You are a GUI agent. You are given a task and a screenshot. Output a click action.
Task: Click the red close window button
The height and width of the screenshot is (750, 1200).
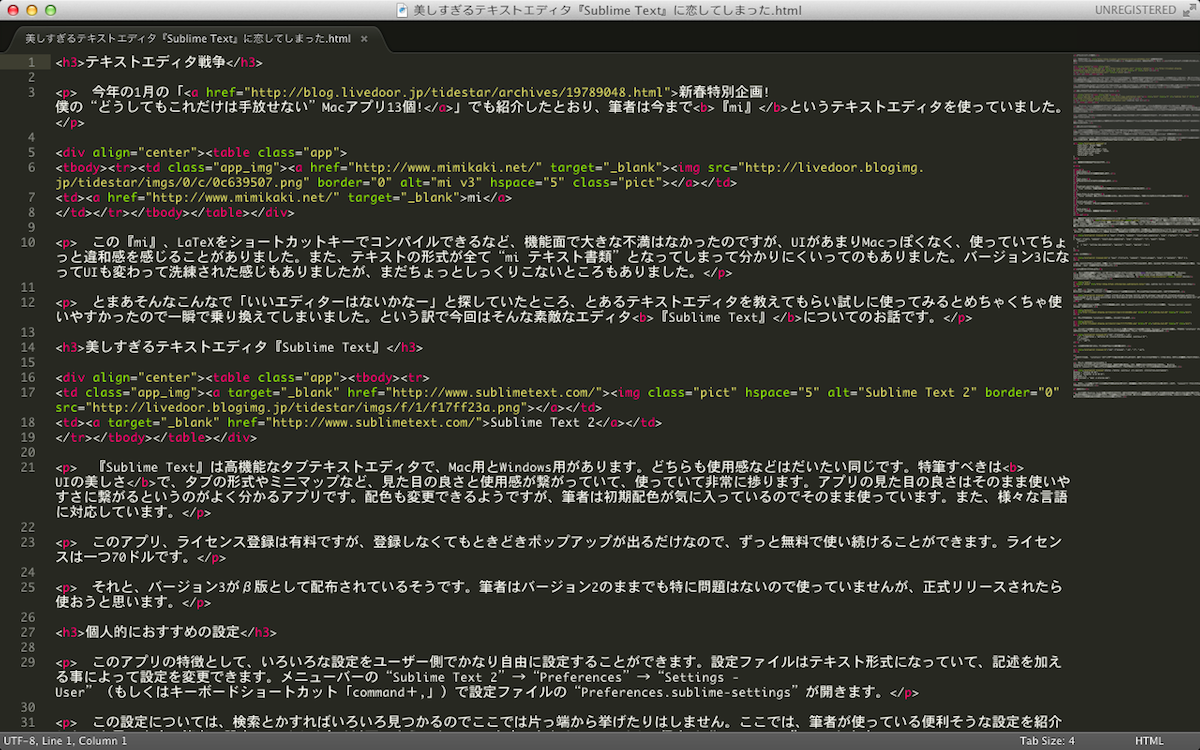[x=13, y=10]
